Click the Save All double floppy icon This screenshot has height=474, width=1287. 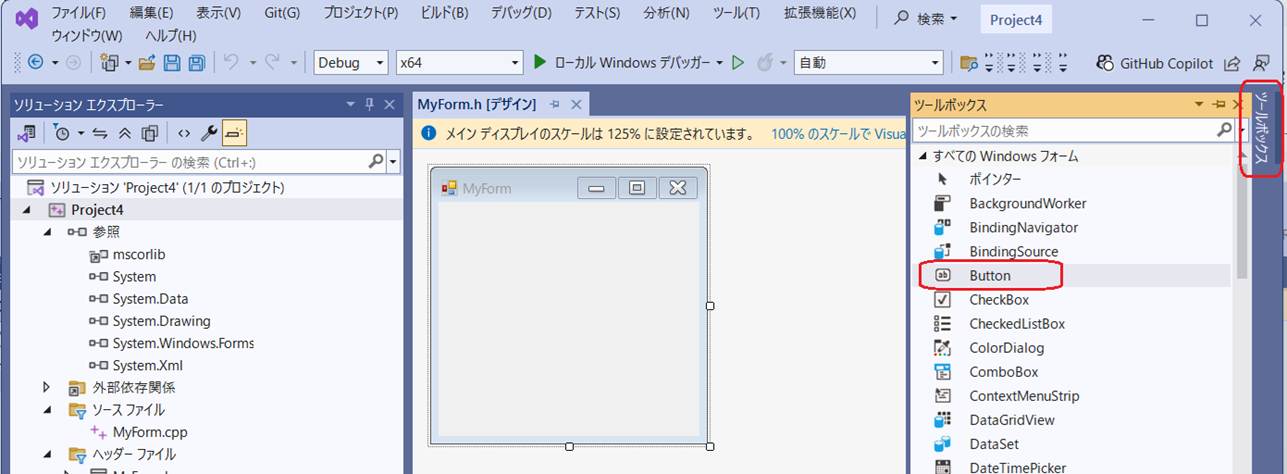click(196, 62)
